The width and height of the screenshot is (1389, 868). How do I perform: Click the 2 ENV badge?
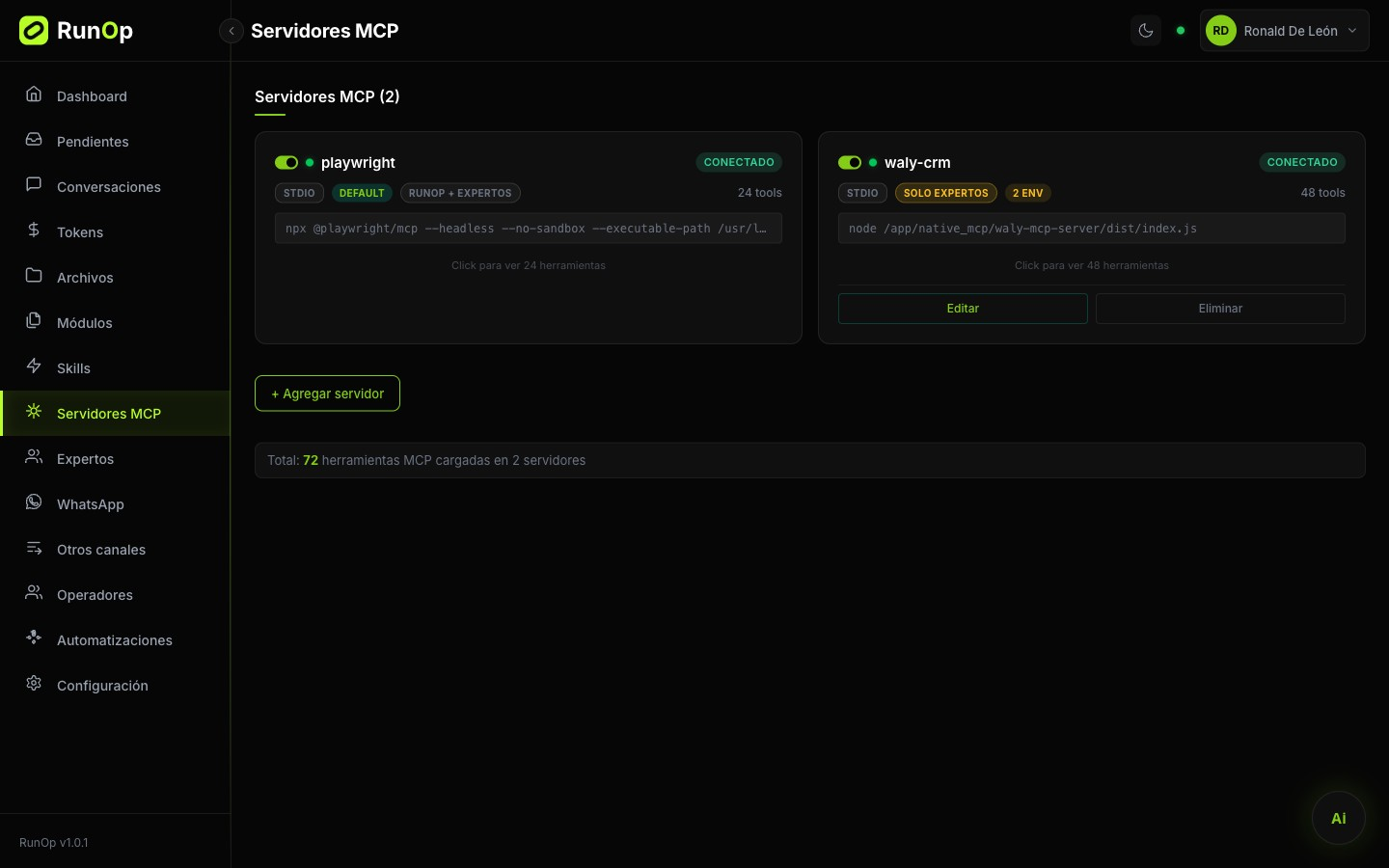click(1028, 193)
